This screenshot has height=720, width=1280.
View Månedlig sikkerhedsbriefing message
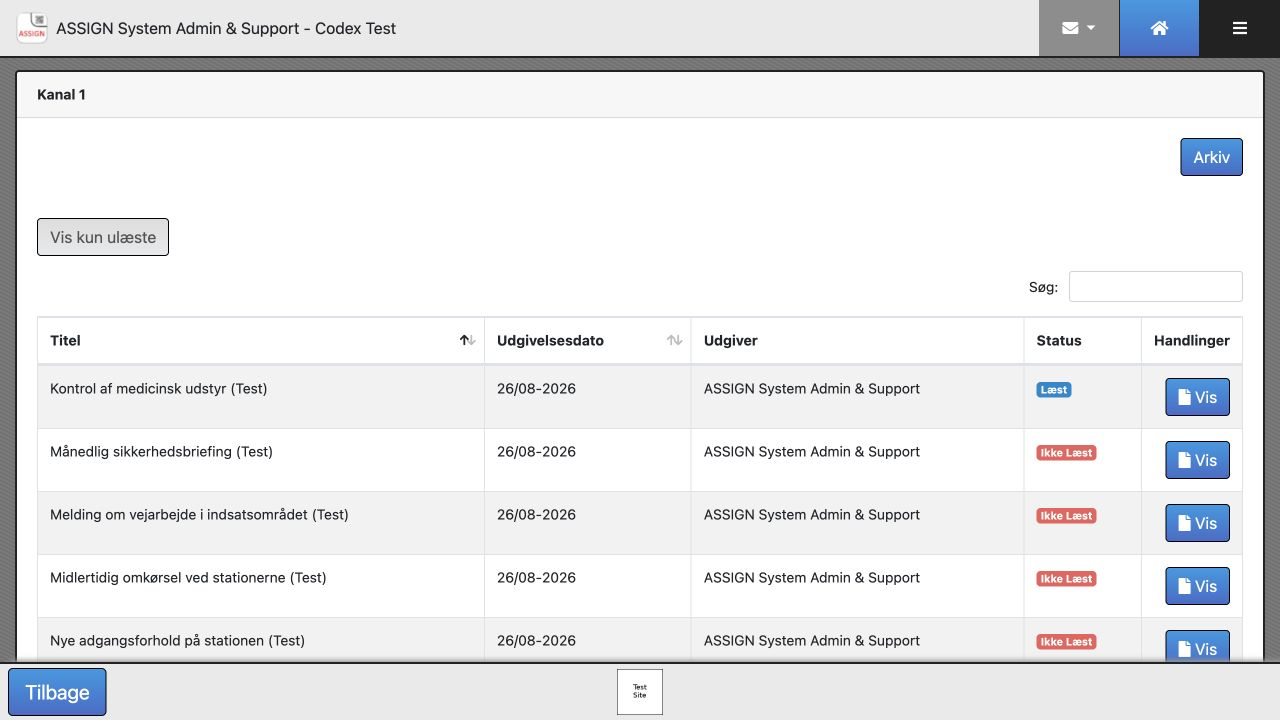pyautogui.click(x=1197, y=460)
